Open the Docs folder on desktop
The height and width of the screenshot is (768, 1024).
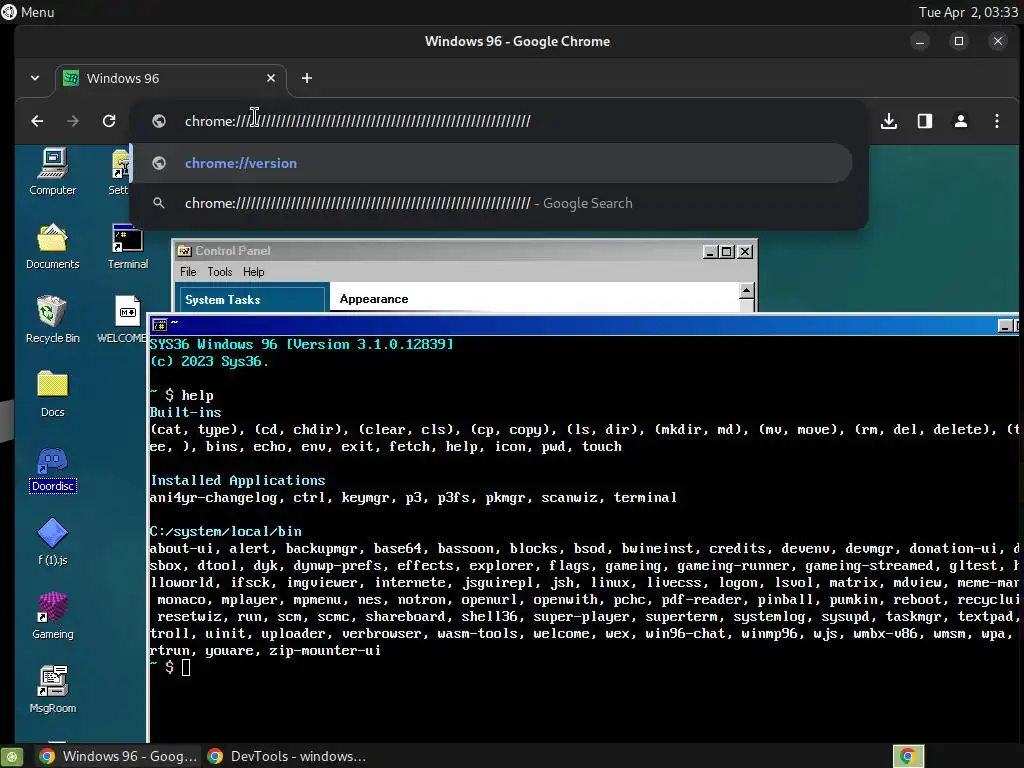tap(52, 393)
